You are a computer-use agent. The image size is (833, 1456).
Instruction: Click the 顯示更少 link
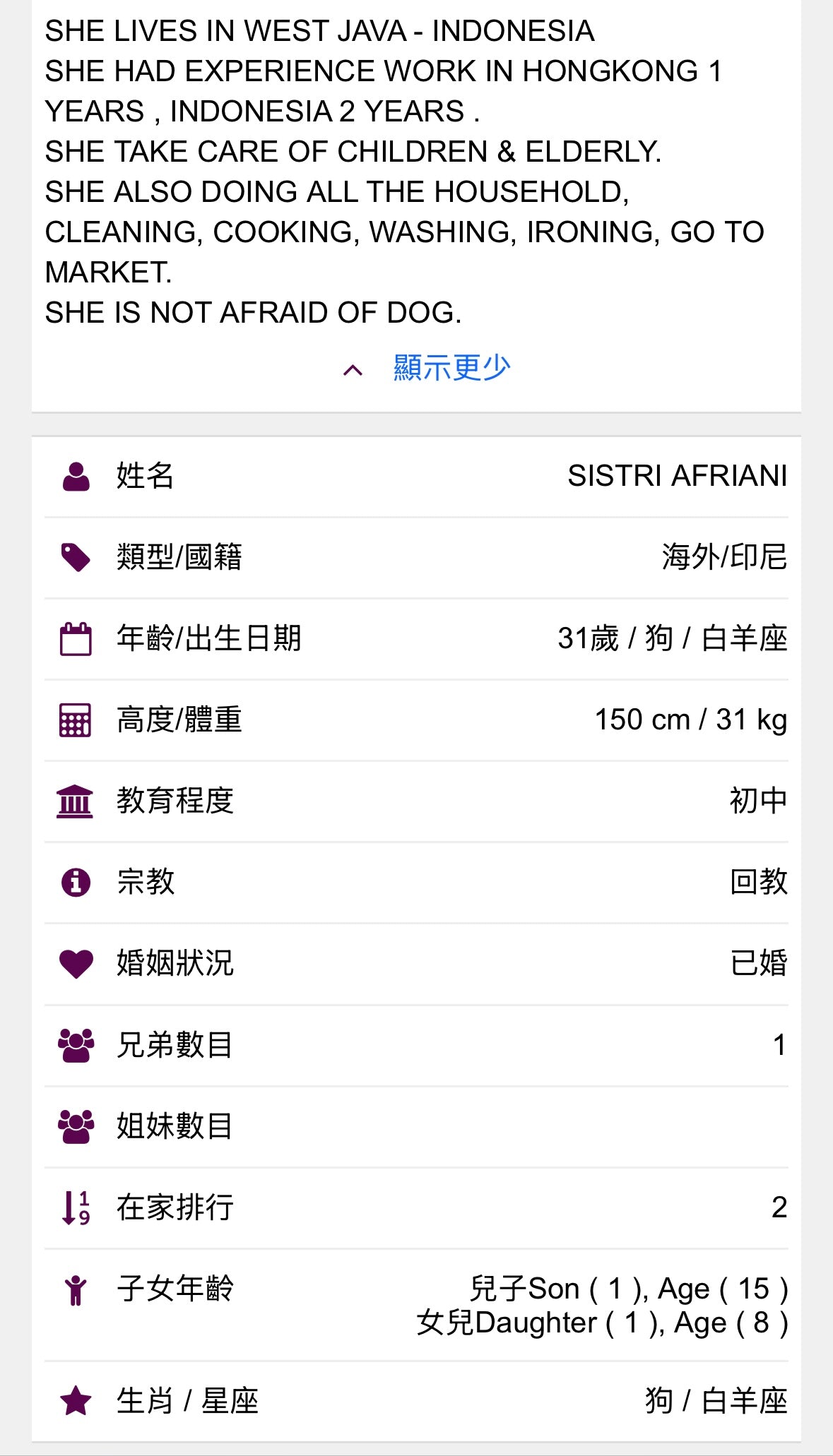click(451, 368)
